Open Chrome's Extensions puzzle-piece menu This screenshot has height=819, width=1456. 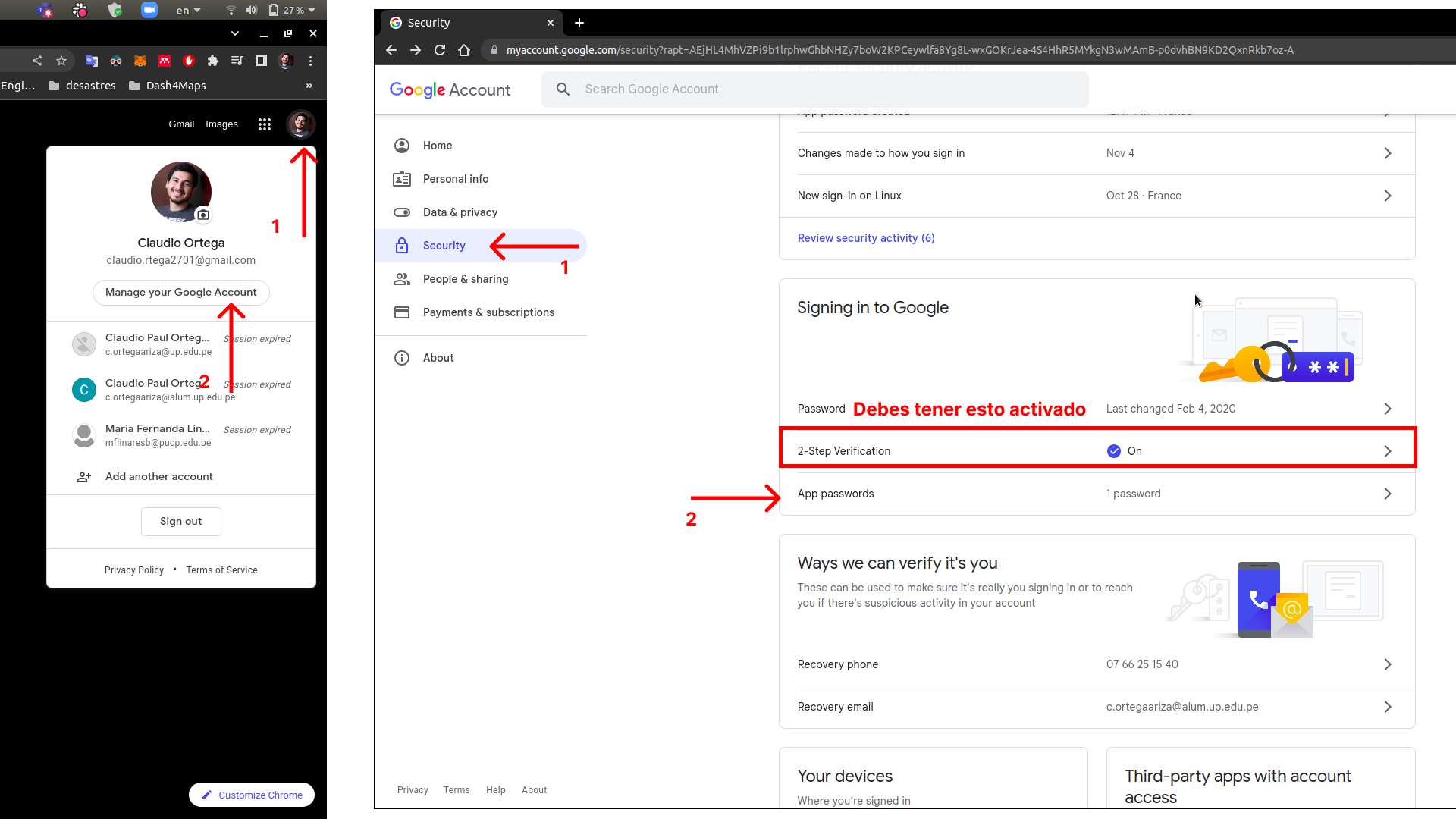click(213, 61)
